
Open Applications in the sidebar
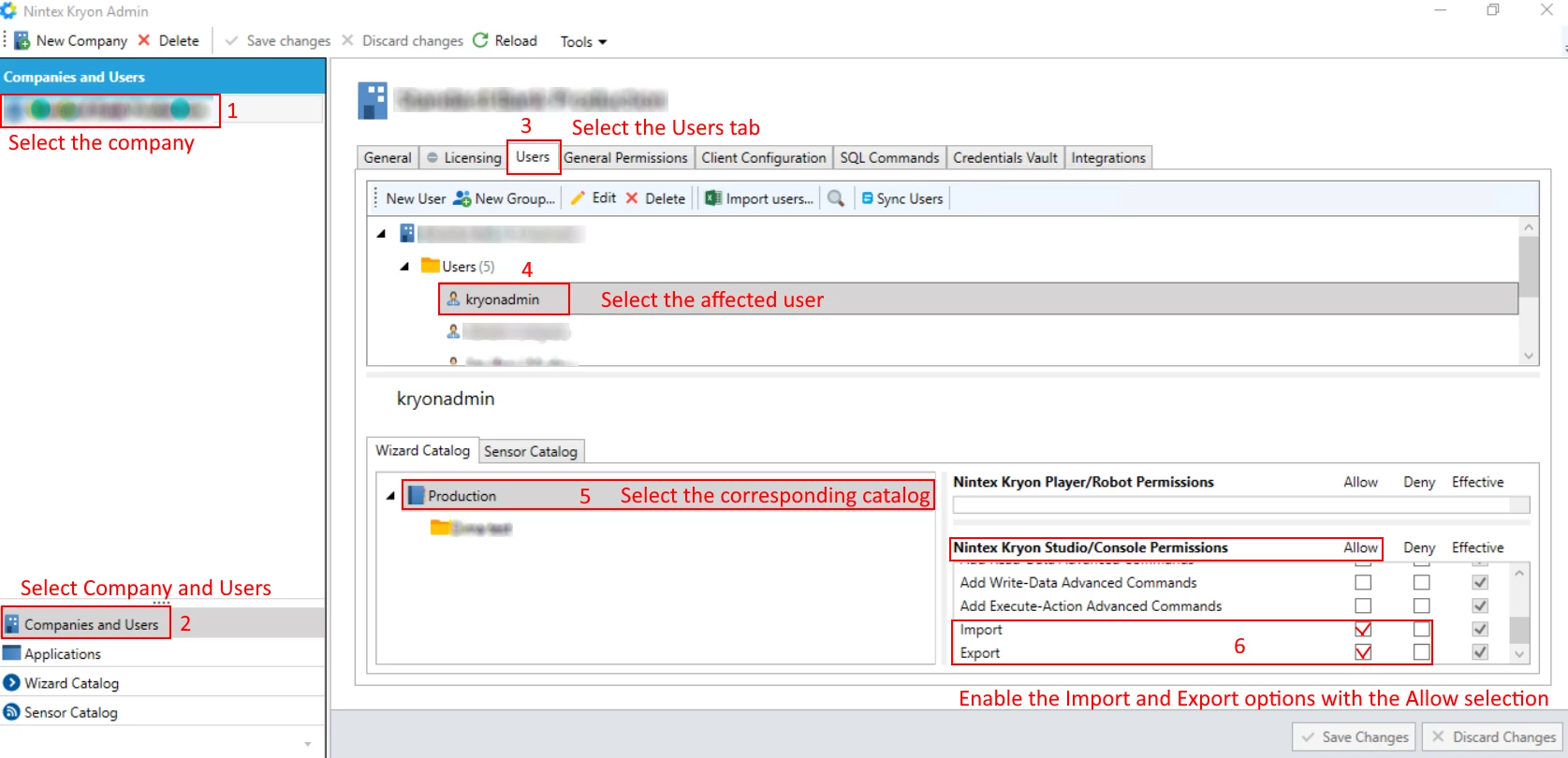[162, 653]
